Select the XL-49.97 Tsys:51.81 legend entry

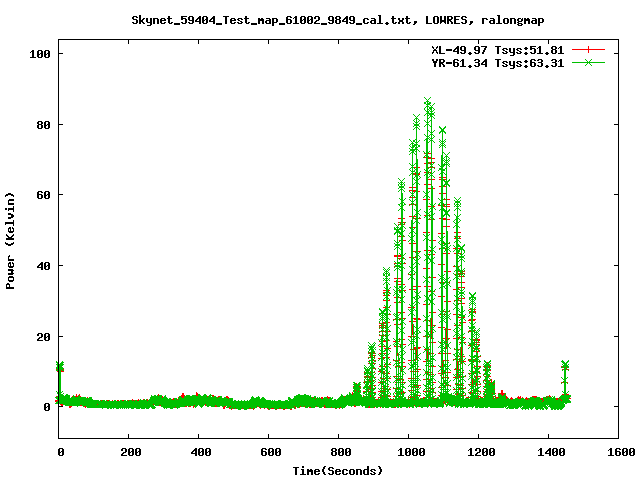[498, 50]
